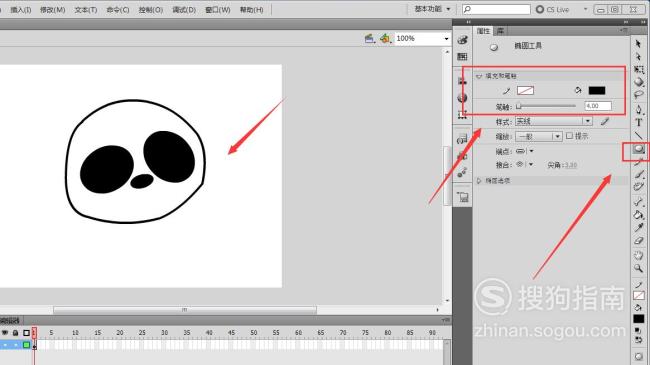Viewport: 650px width, 365px height.
Task: Open the 命令(C) menu
Action: (x=118, y=10)
